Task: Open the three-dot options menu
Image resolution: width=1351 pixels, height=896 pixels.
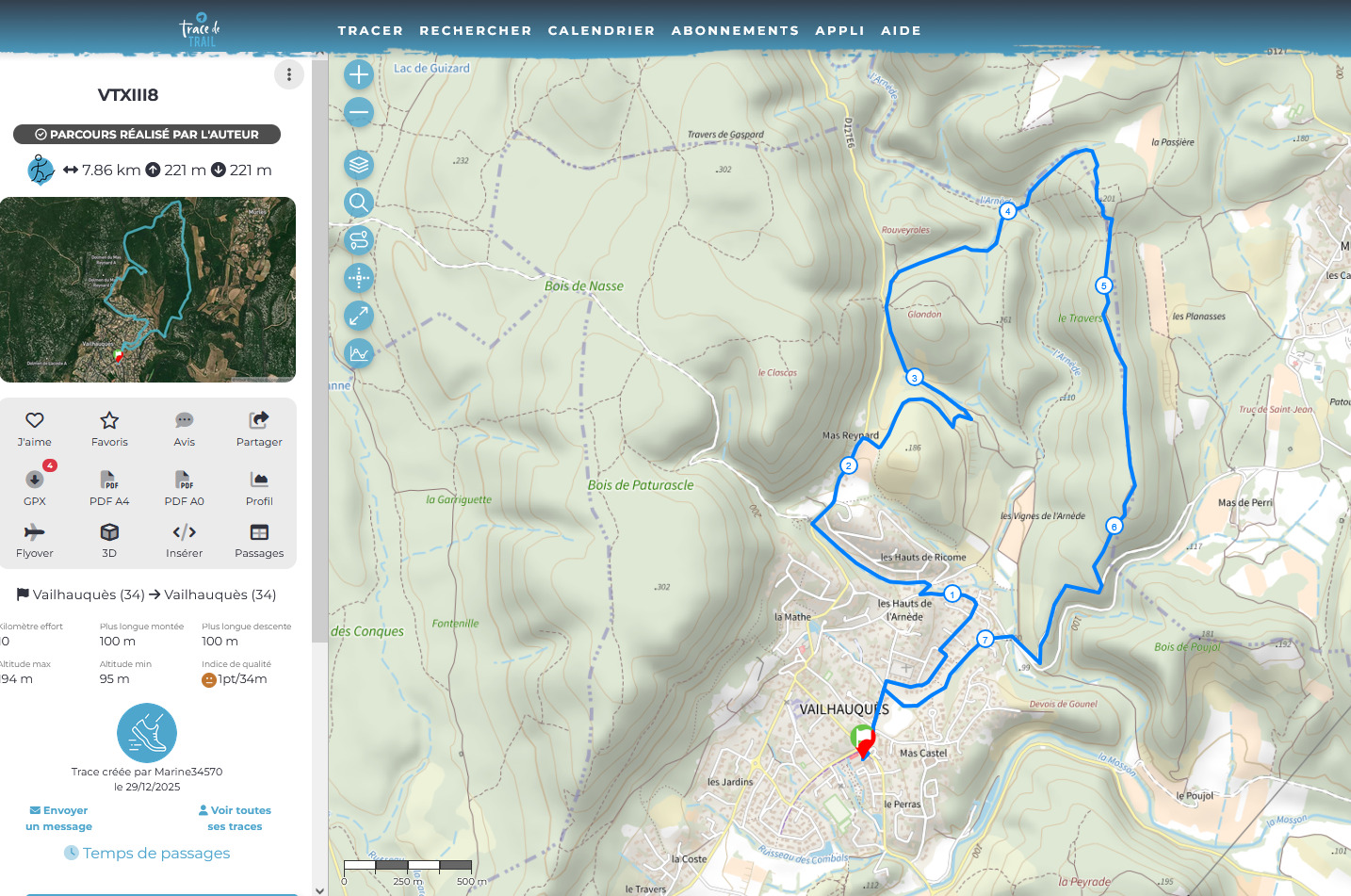Action: click(289, 73)
